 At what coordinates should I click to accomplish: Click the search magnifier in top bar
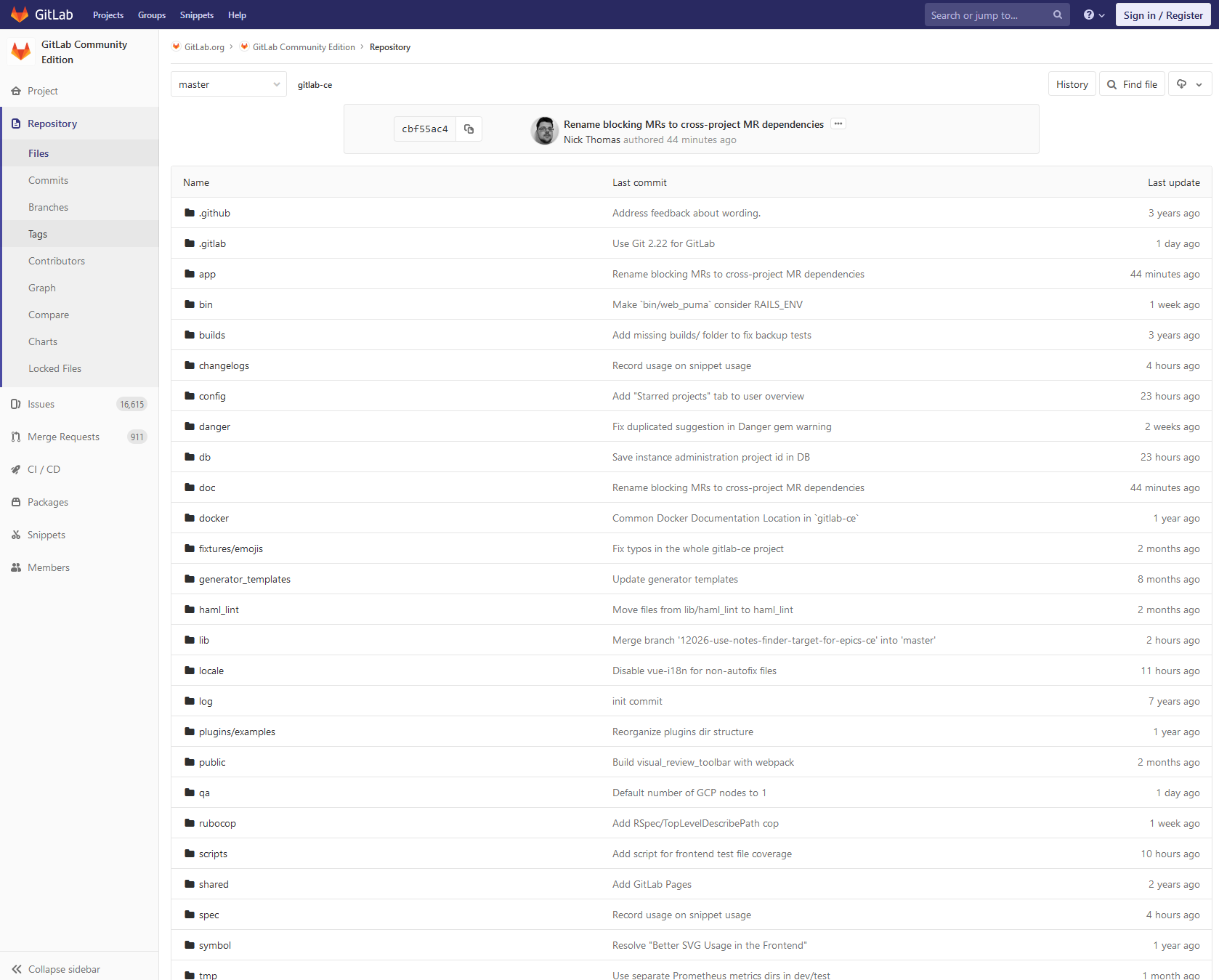click(1057, 15)
